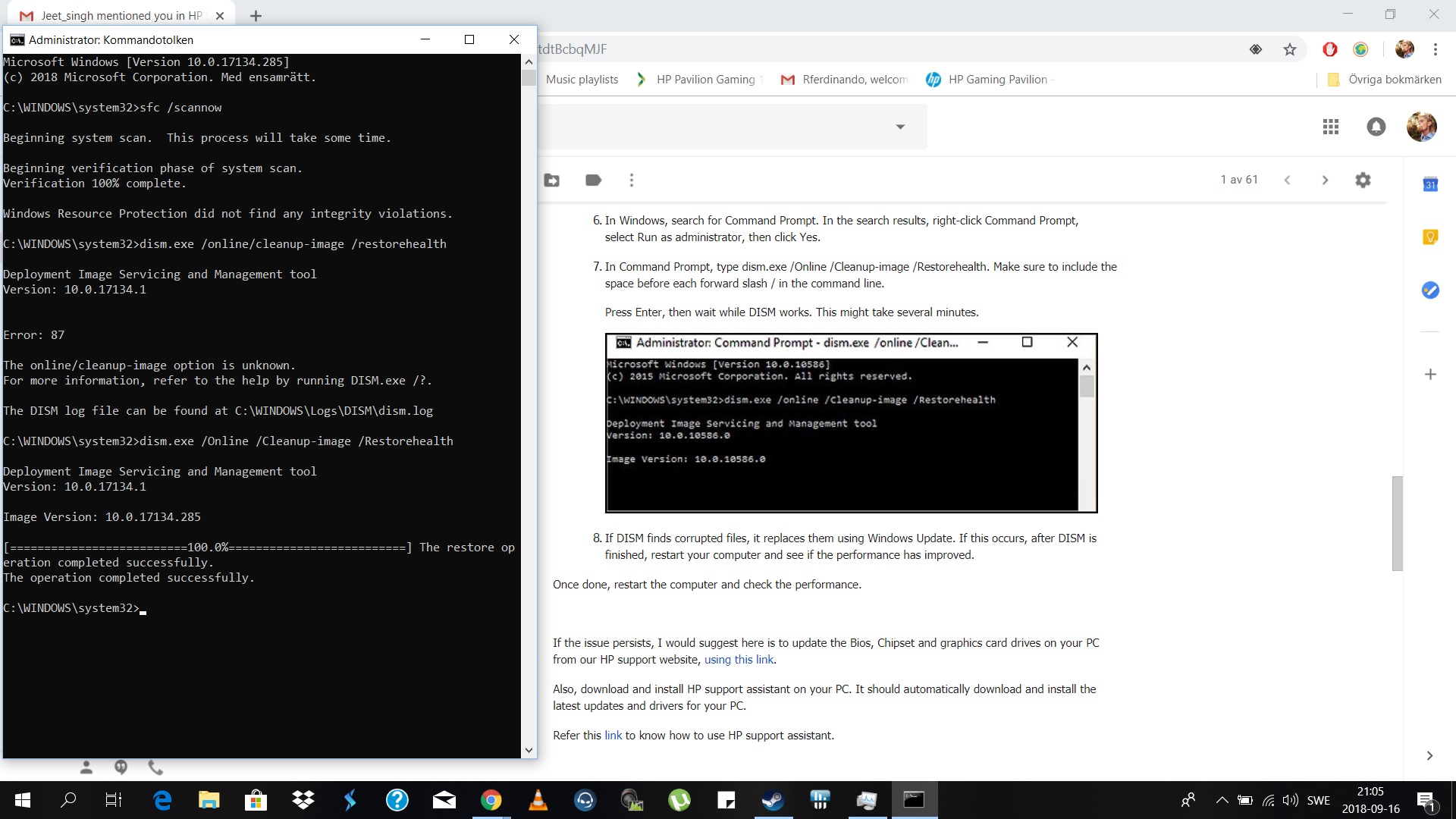Open HP Pavilion Gaming bookmark
Image resolution: width=1456 pixels, height=819 pixels.
698,80
